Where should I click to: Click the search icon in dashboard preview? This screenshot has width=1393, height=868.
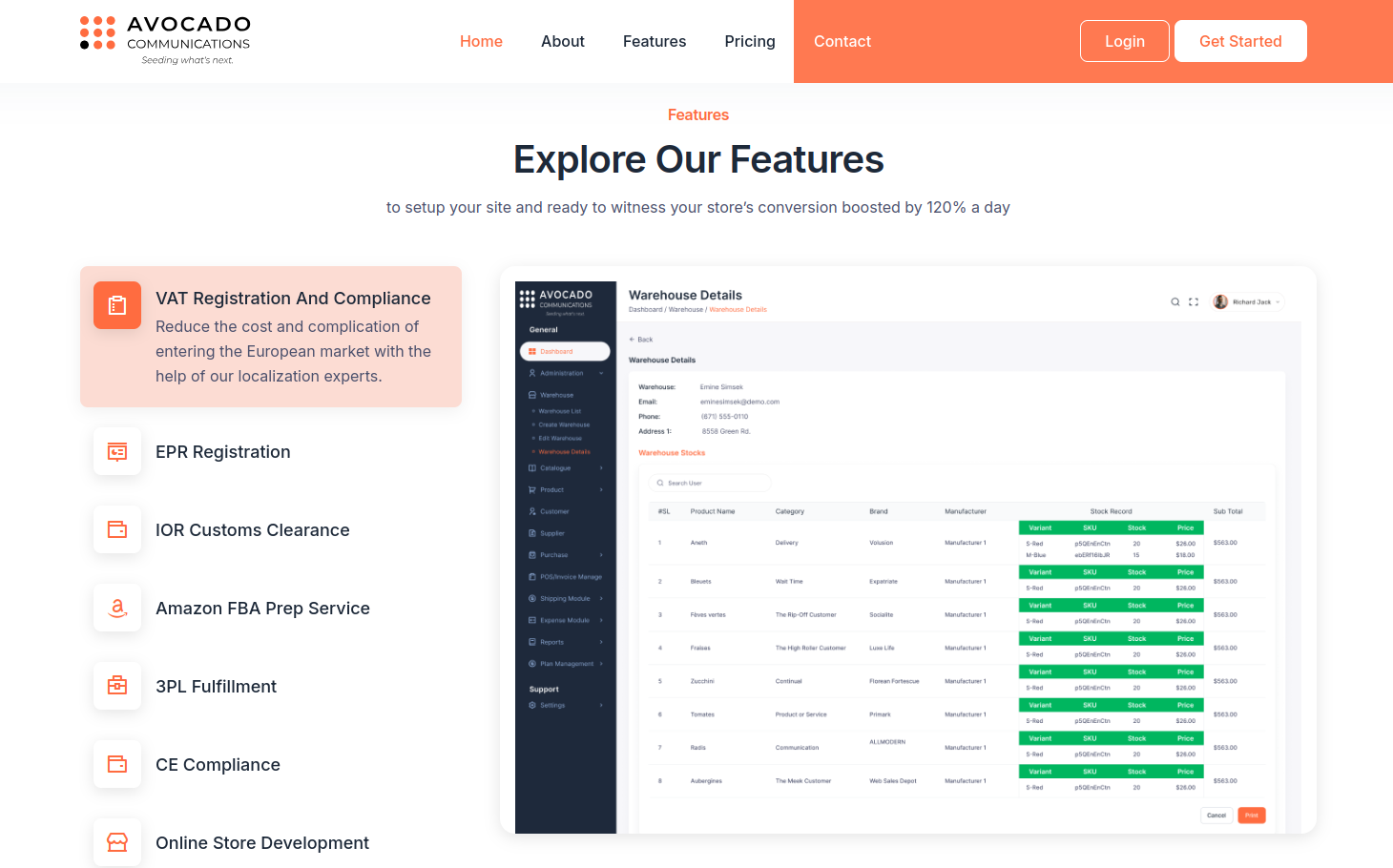pos(1175,302)
